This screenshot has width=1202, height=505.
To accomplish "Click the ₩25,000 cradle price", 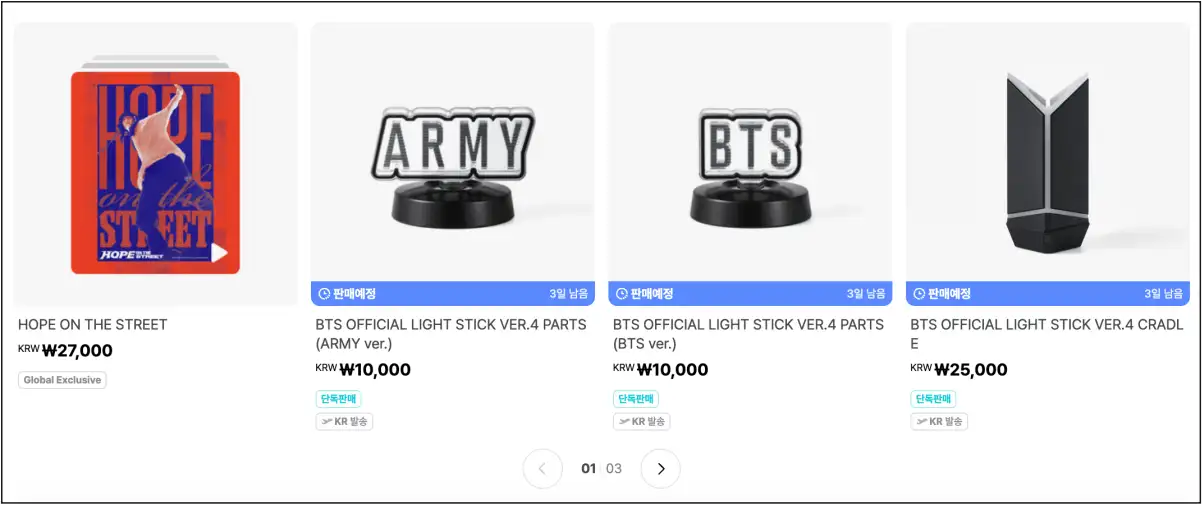I will click(x=969, y=370).
